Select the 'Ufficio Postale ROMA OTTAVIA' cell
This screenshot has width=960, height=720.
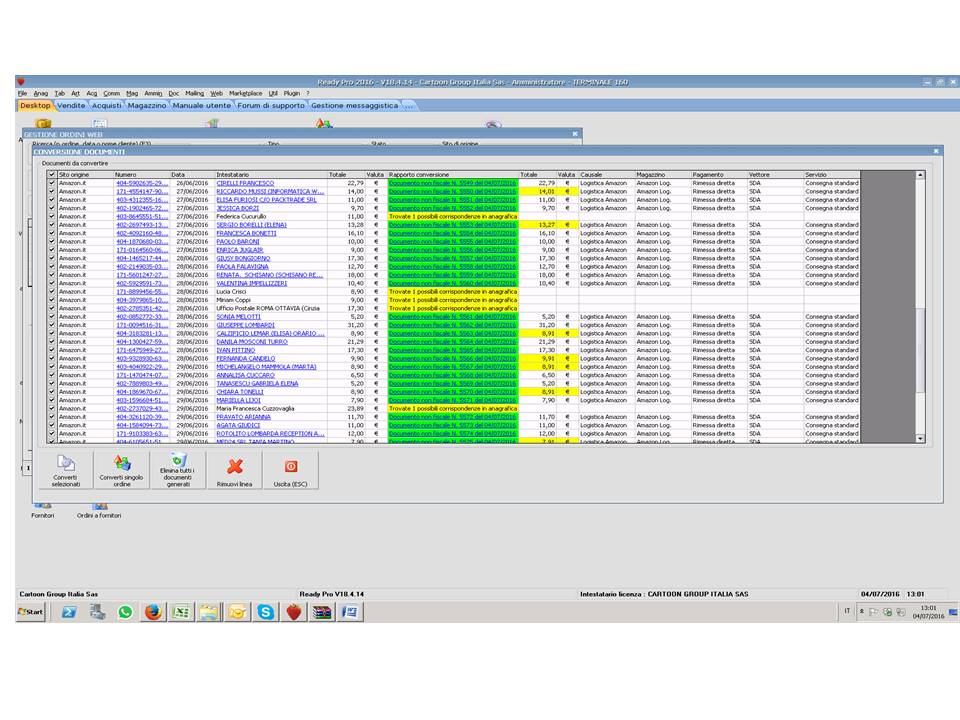pos(271,309)
